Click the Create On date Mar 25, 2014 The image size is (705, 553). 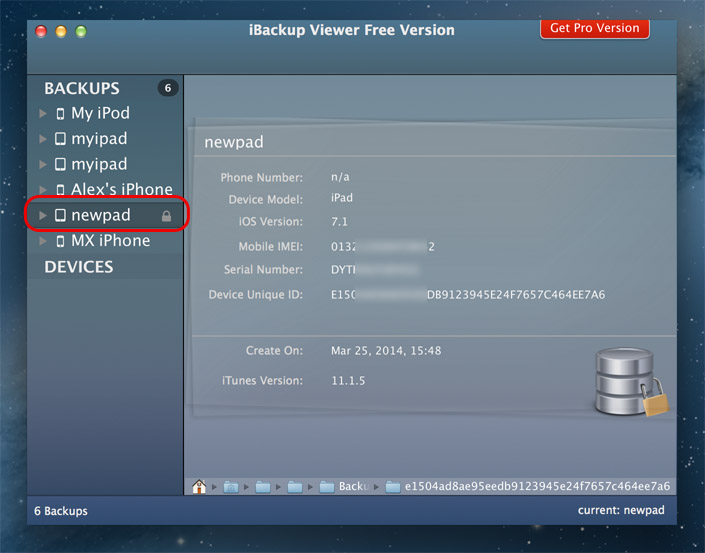386,351
